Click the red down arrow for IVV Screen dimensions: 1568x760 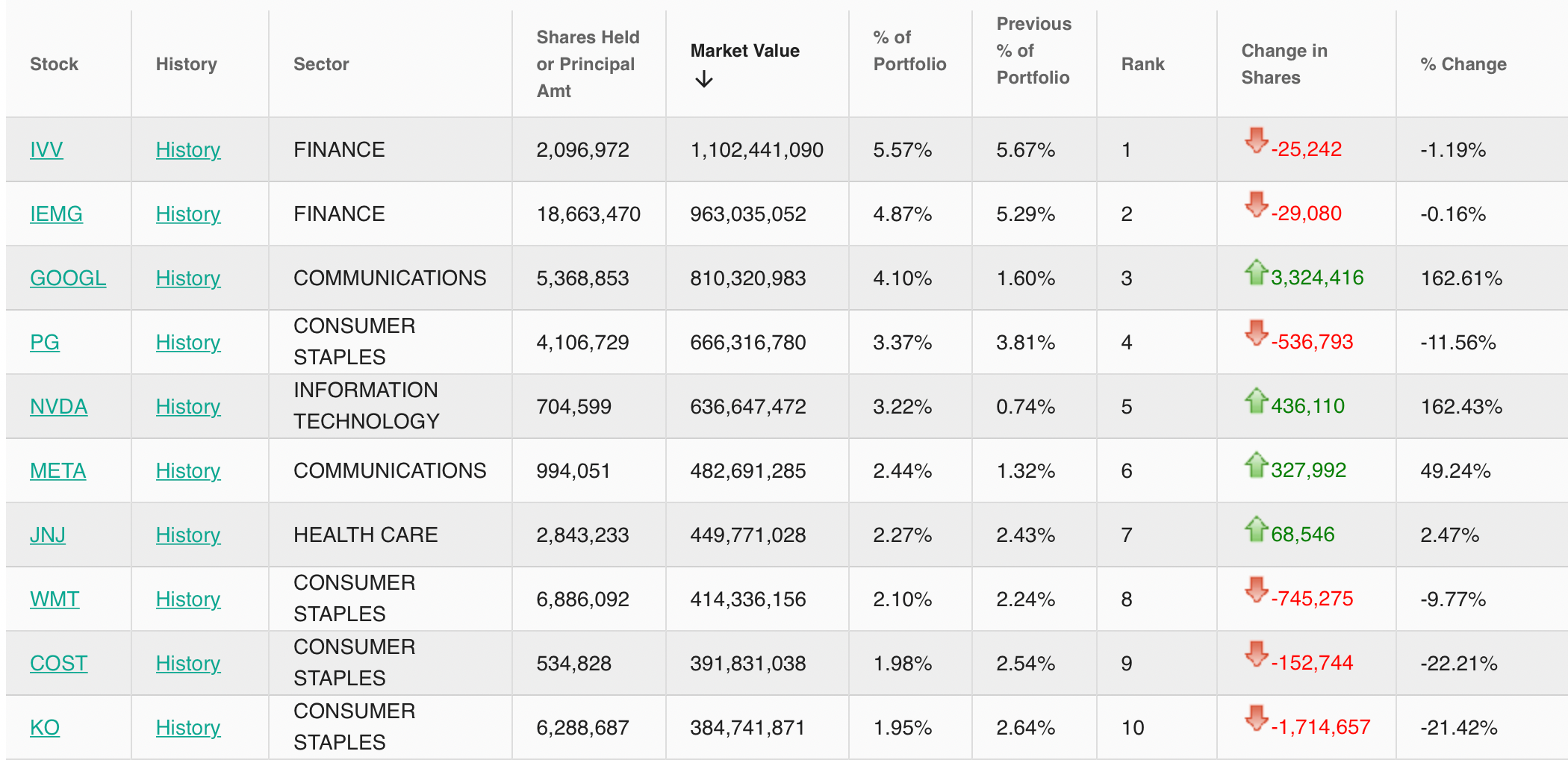click(1257, 140)
